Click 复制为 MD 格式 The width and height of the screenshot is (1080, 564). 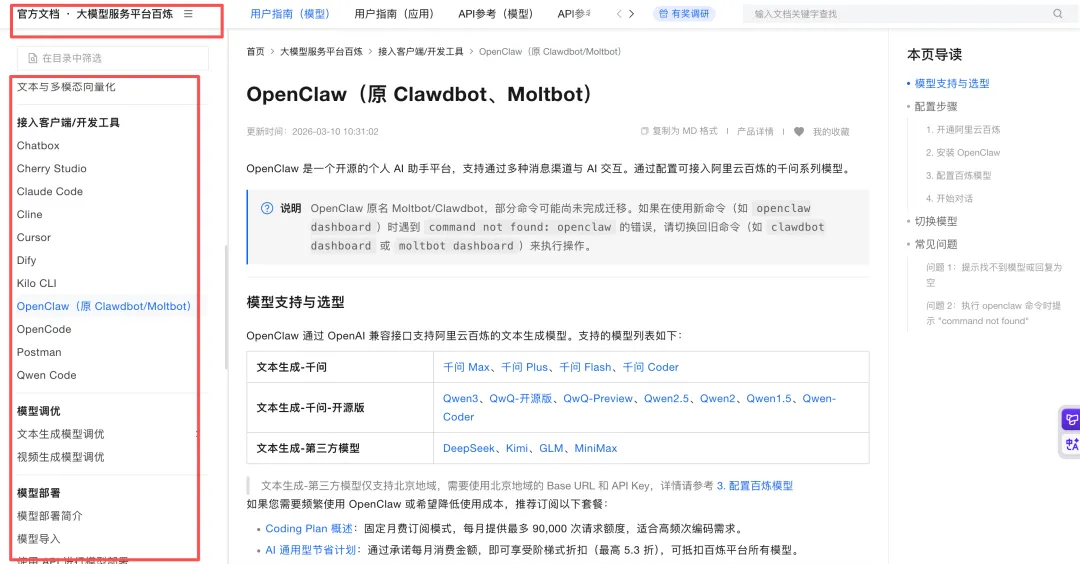click(685, 131)
